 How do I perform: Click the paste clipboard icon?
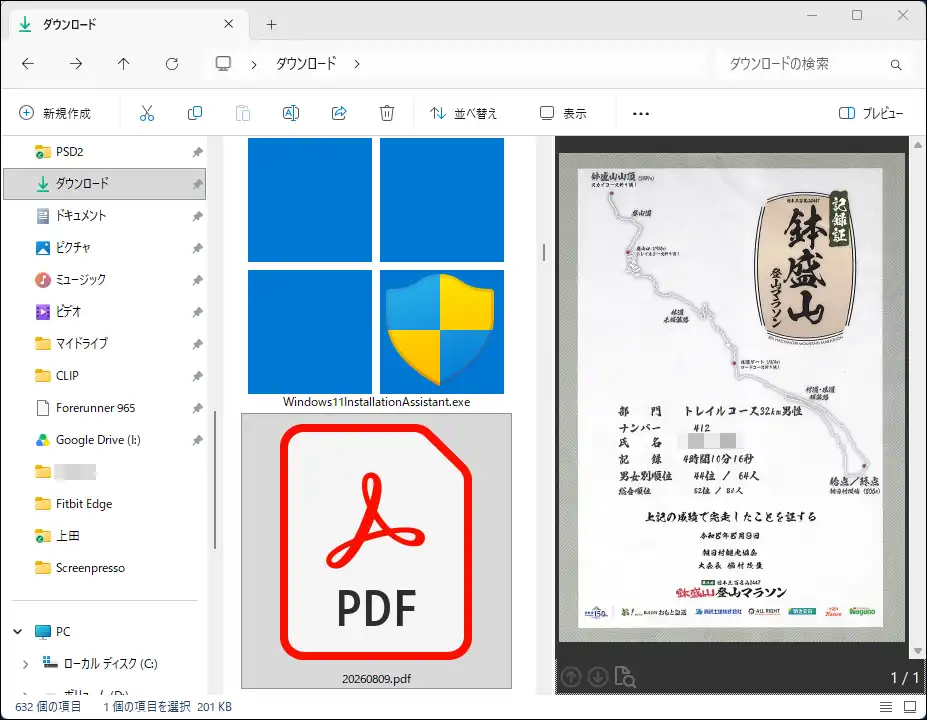(243, 113)
